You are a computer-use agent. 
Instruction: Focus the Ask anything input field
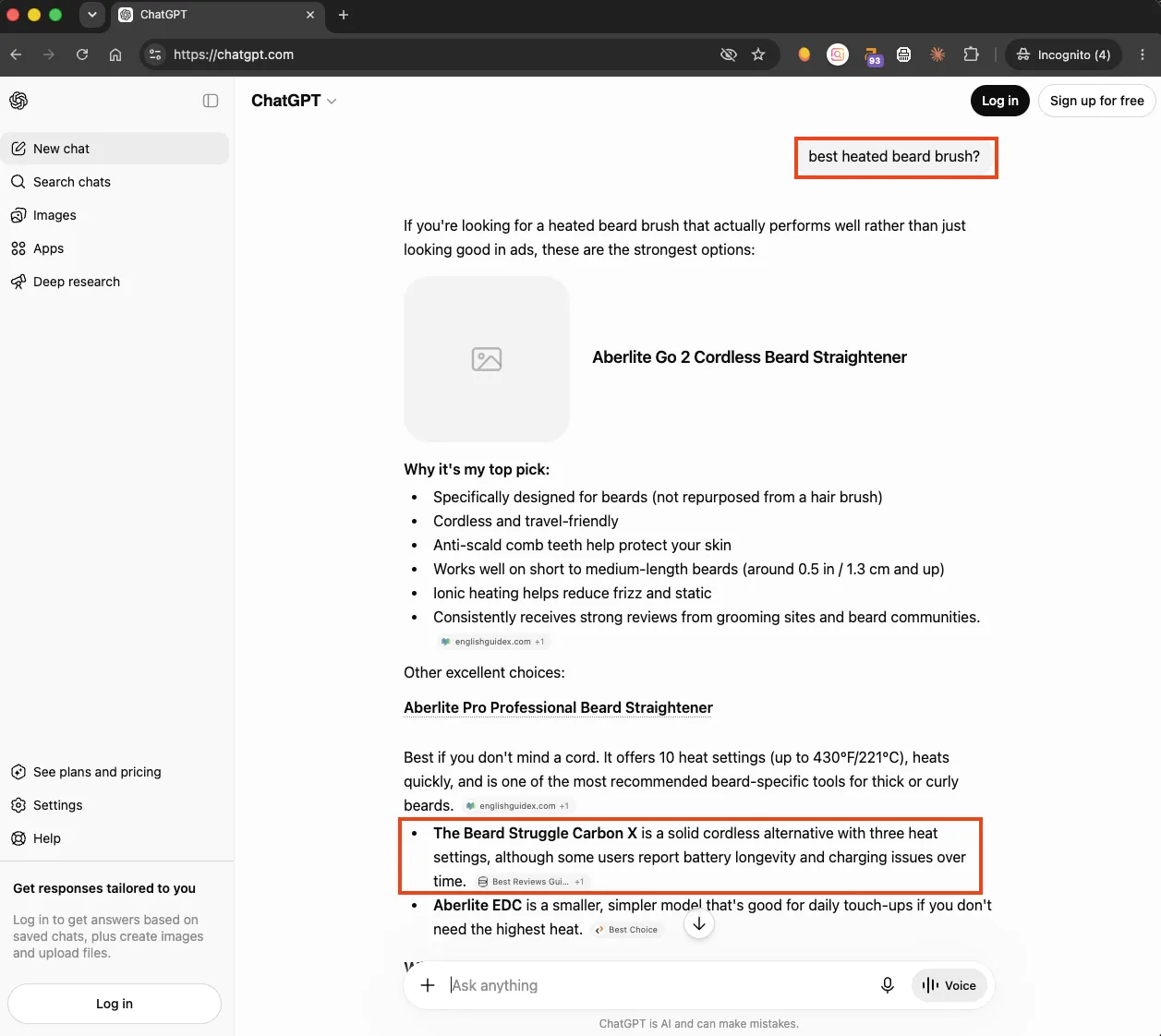(656, 985)
